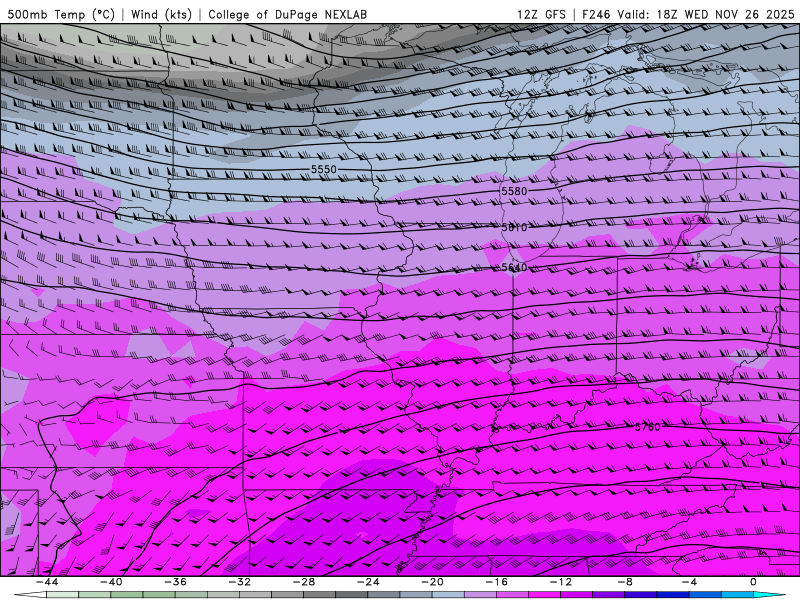
Task: Click the -40 colorbar tick label
Action: (111, 582)
